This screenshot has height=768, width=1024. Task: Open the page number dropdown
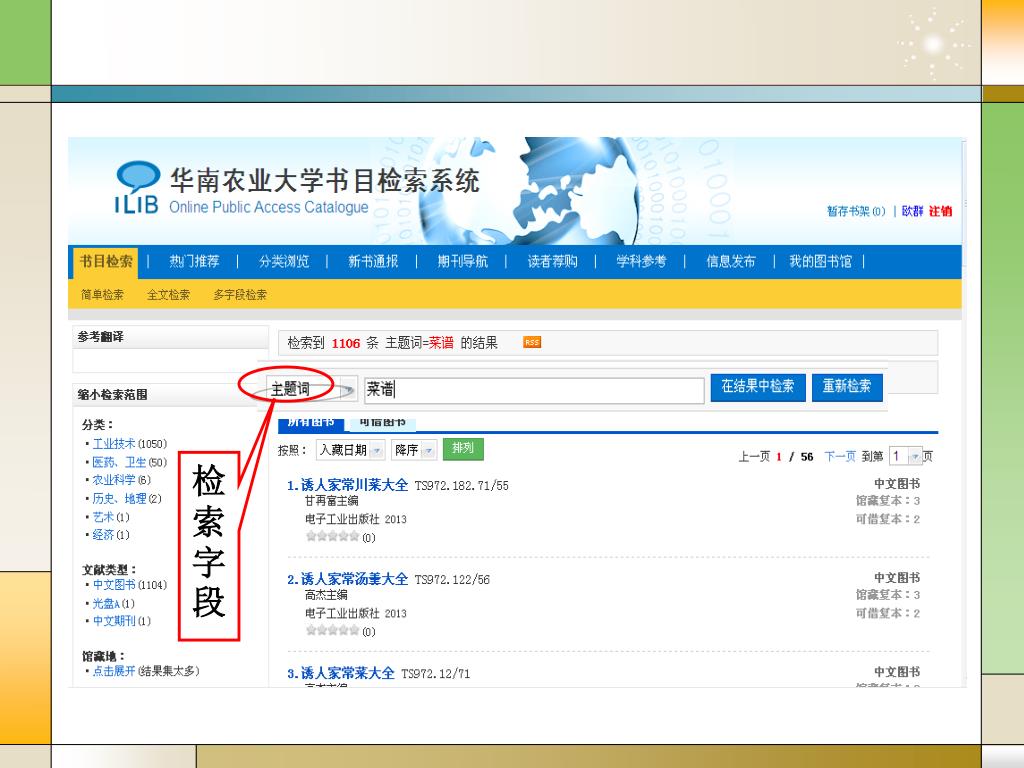905,456
